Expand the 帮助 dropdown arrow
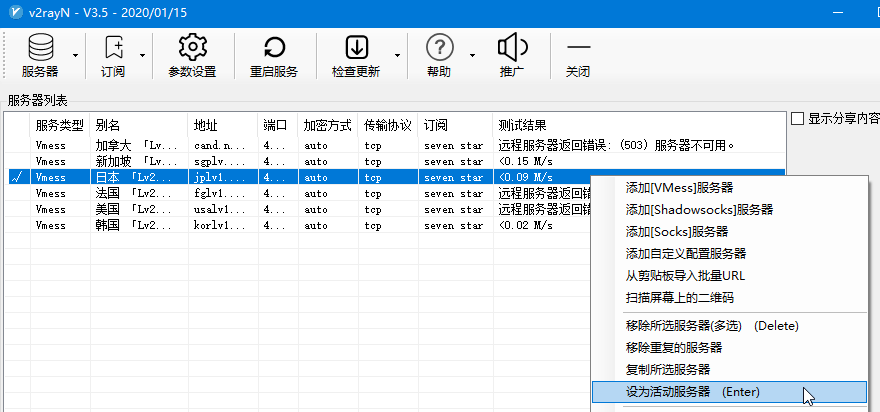 [472, 55]
